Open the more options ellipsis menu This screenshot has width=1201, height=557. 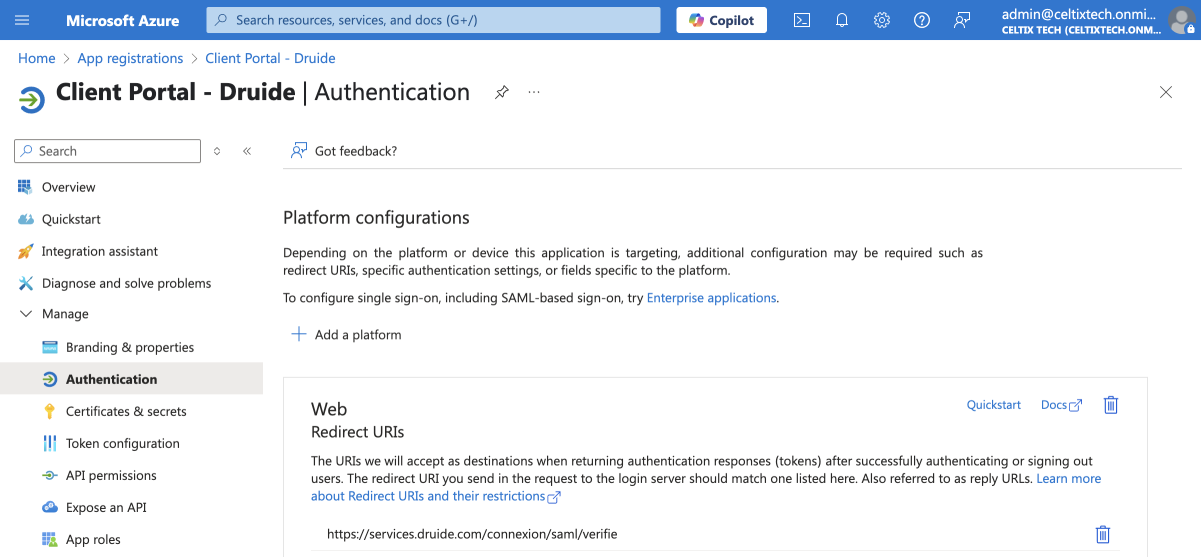point(534,92)
